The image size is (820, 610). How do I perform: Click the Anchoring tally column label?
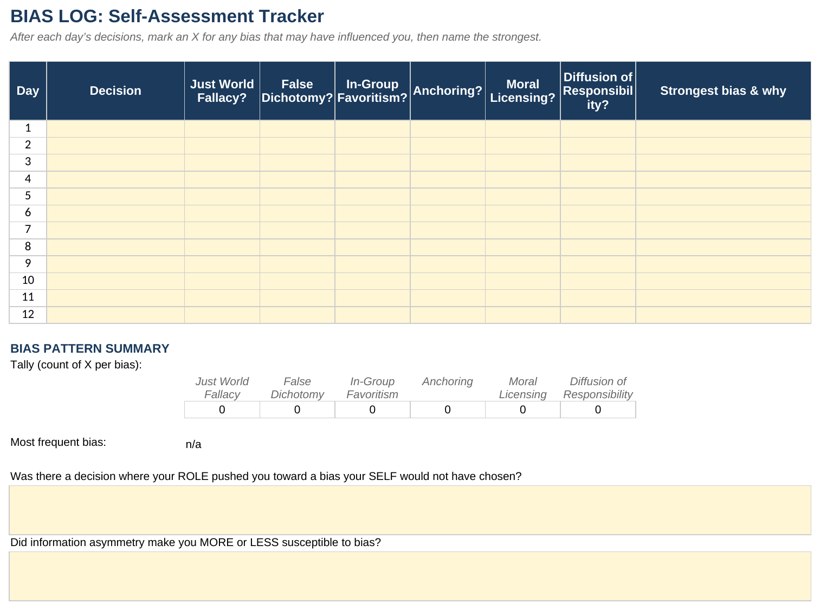pyautogui.click(x=448, y=381)
